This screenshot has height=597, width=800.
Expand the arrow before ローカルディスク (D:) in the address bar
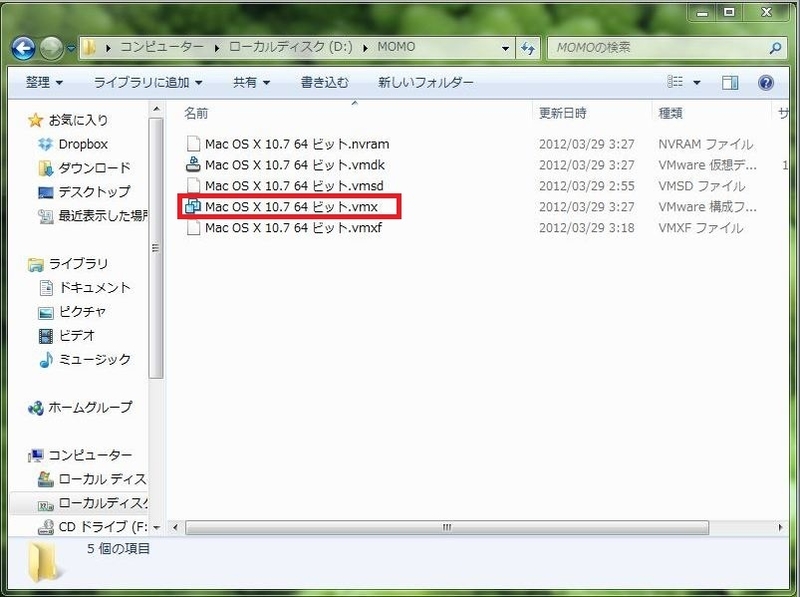pos(216,48)
